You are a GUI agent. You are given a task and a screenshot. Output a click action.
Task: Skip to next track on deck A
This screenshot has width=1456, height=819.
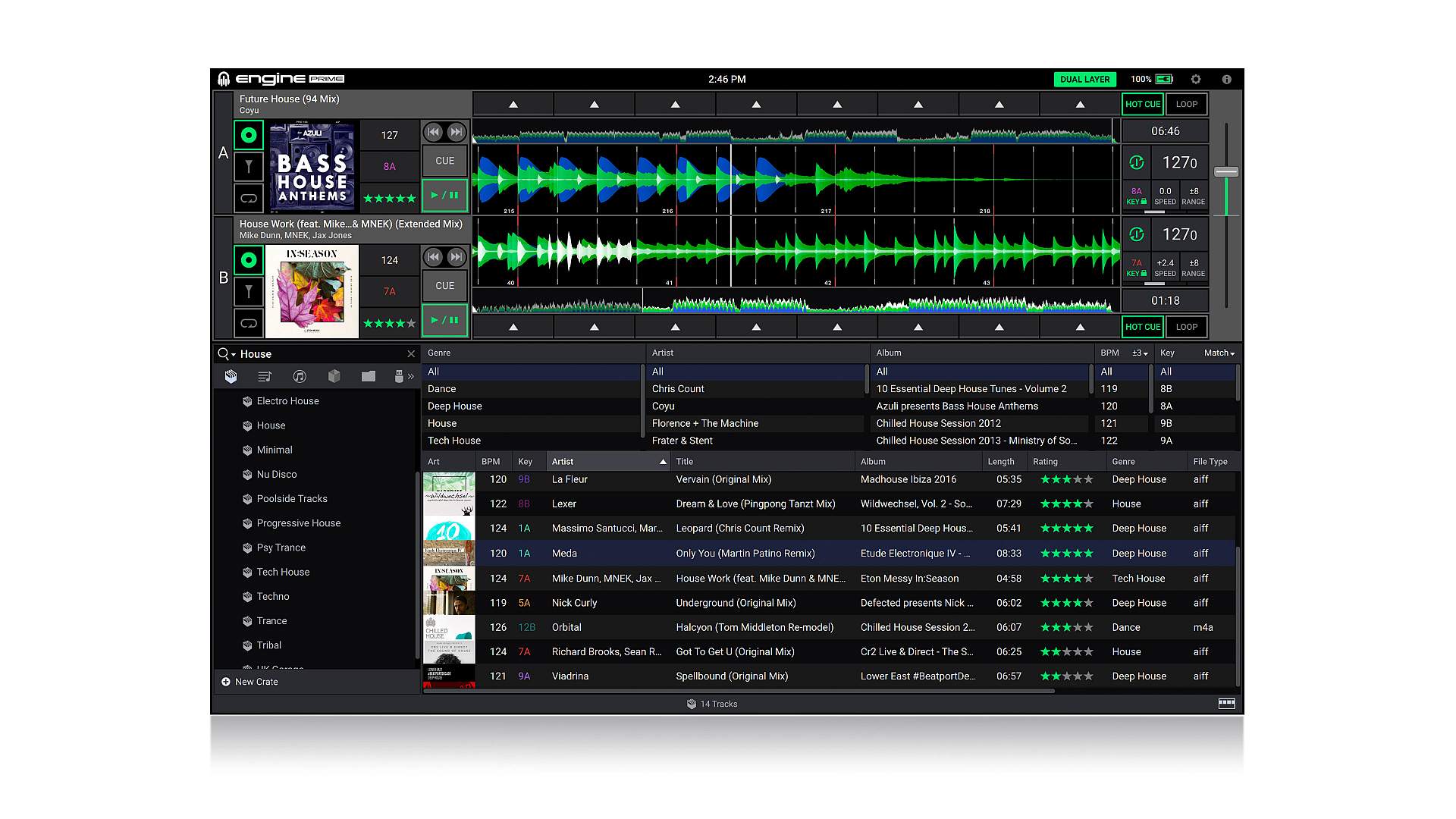pos(457,132)
